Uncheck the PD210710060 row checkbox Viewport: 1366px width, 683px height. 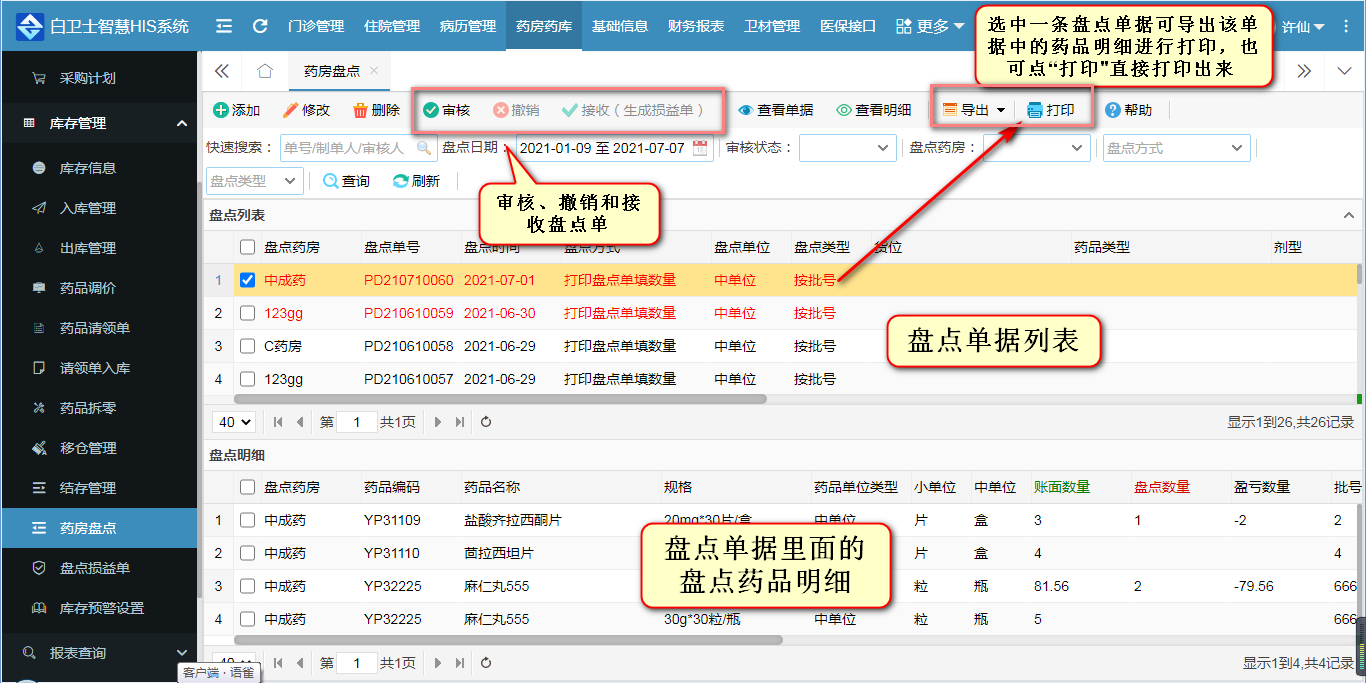[248, 280]
